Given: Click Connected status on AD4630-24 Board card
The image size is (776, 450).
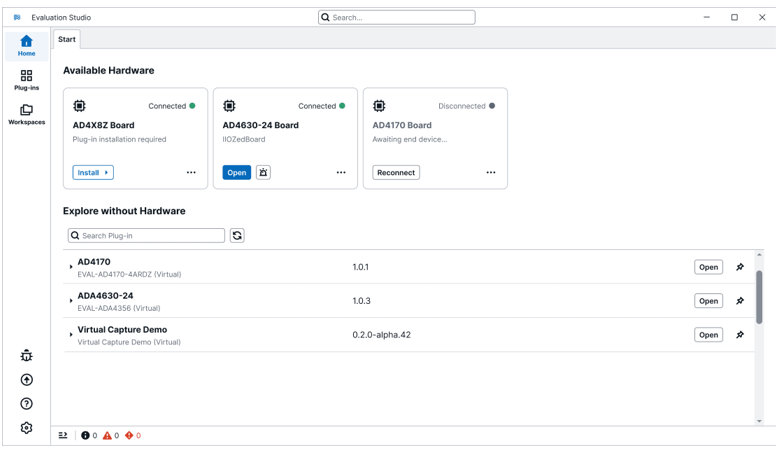Looking at the screenshot, I should click(317, 106).
